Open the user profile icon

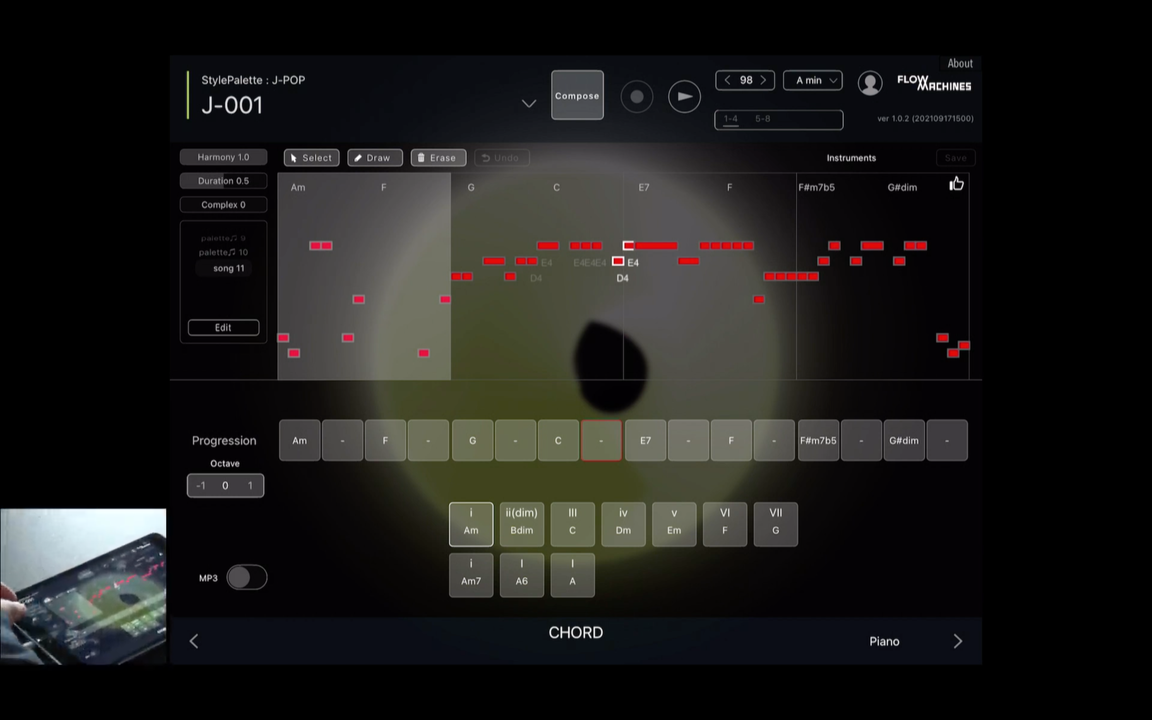[870, 83]
